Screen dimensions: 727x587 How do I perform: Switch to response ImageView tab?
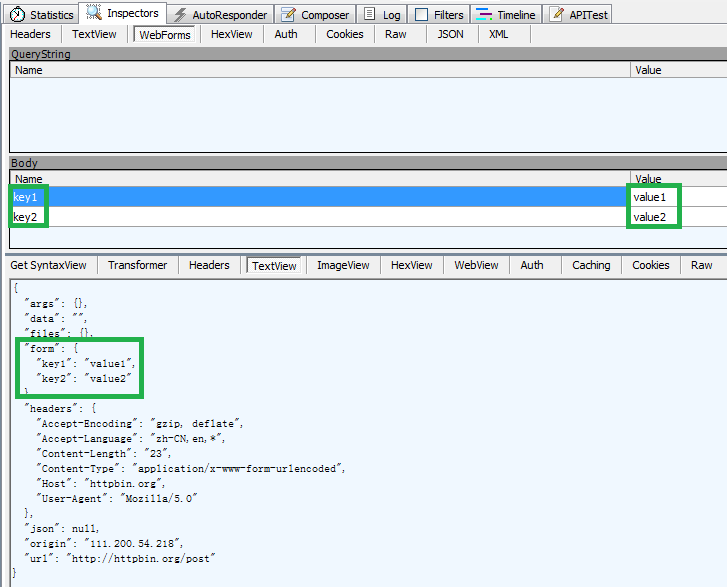pos(343,265)
